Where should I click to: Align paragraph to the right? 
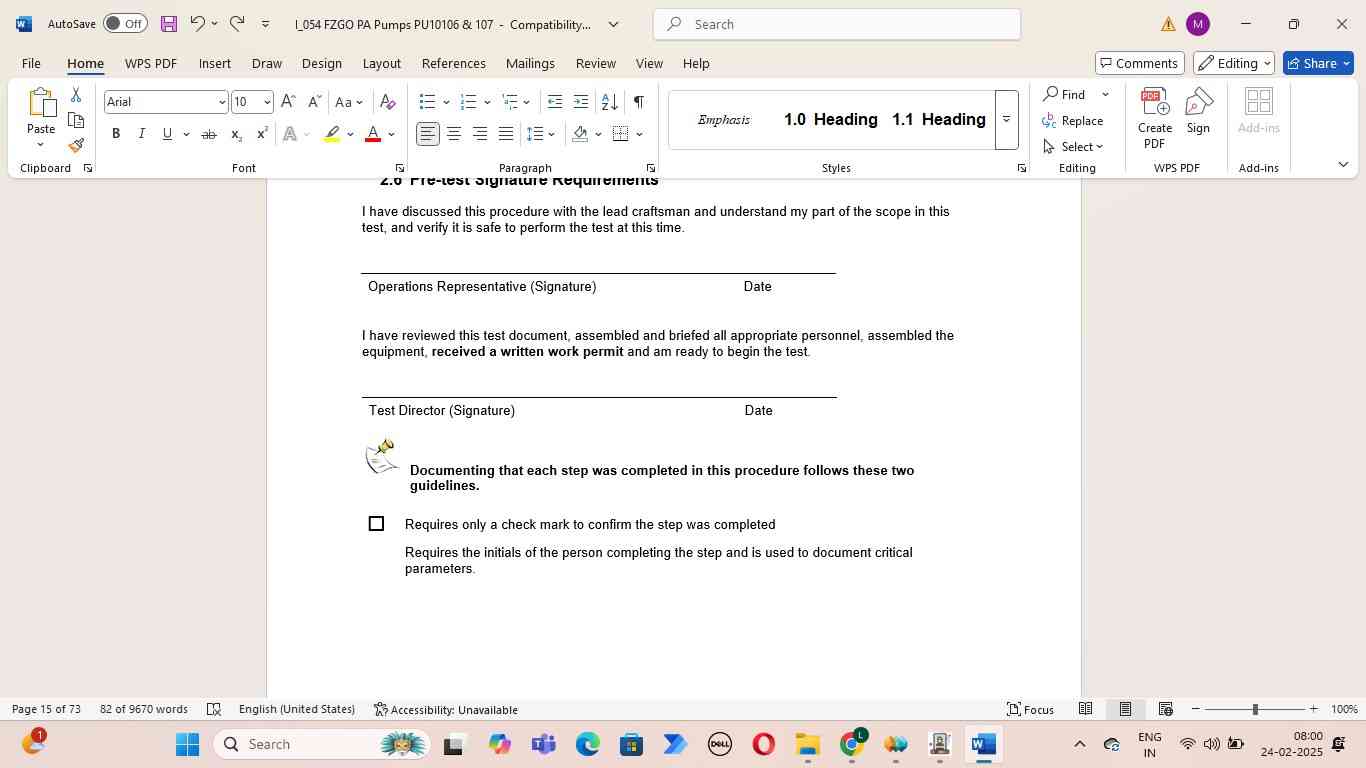click(480, 134)
